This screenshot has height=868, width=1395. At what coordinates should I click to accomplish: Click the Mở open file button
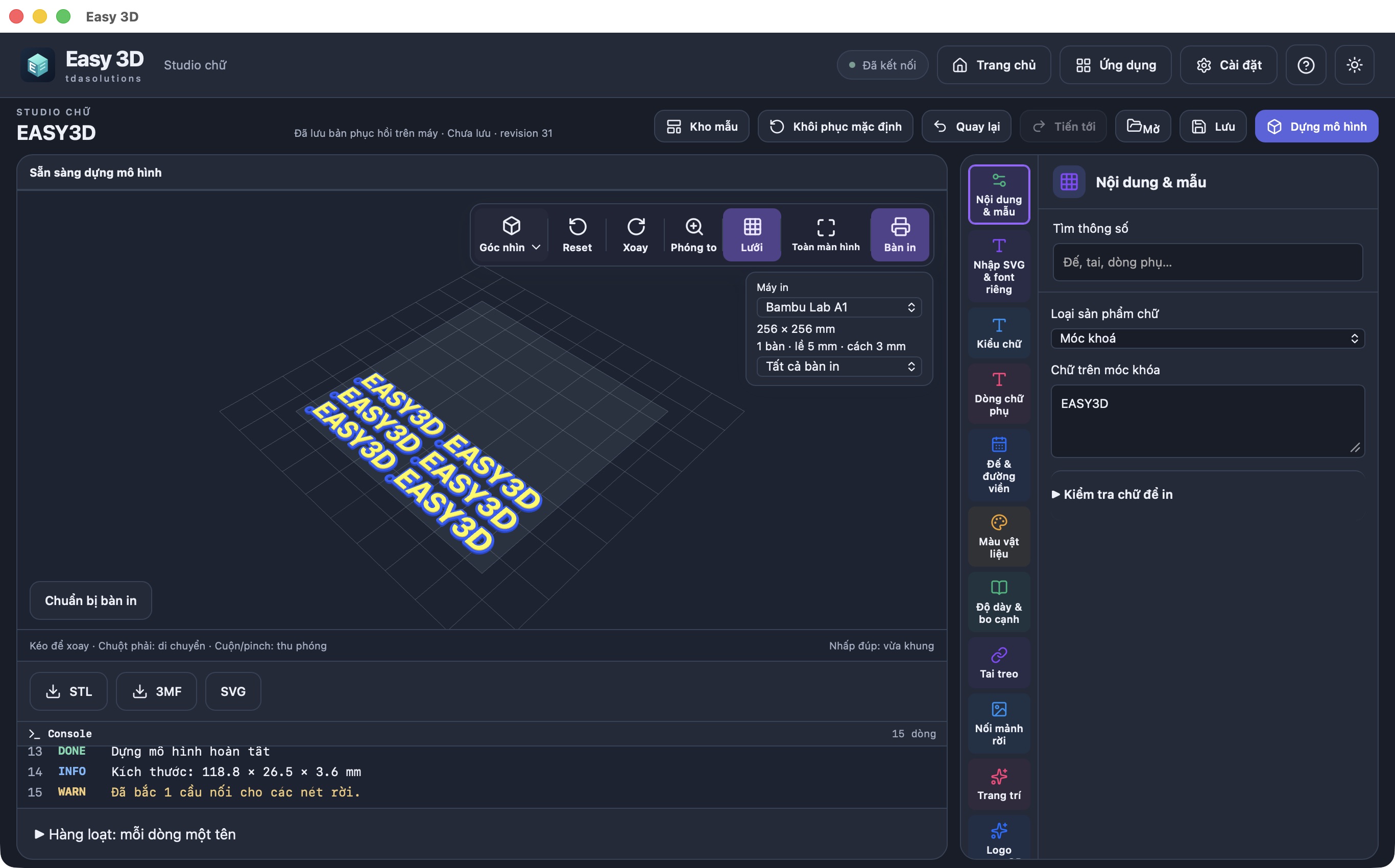point(1142,126)
